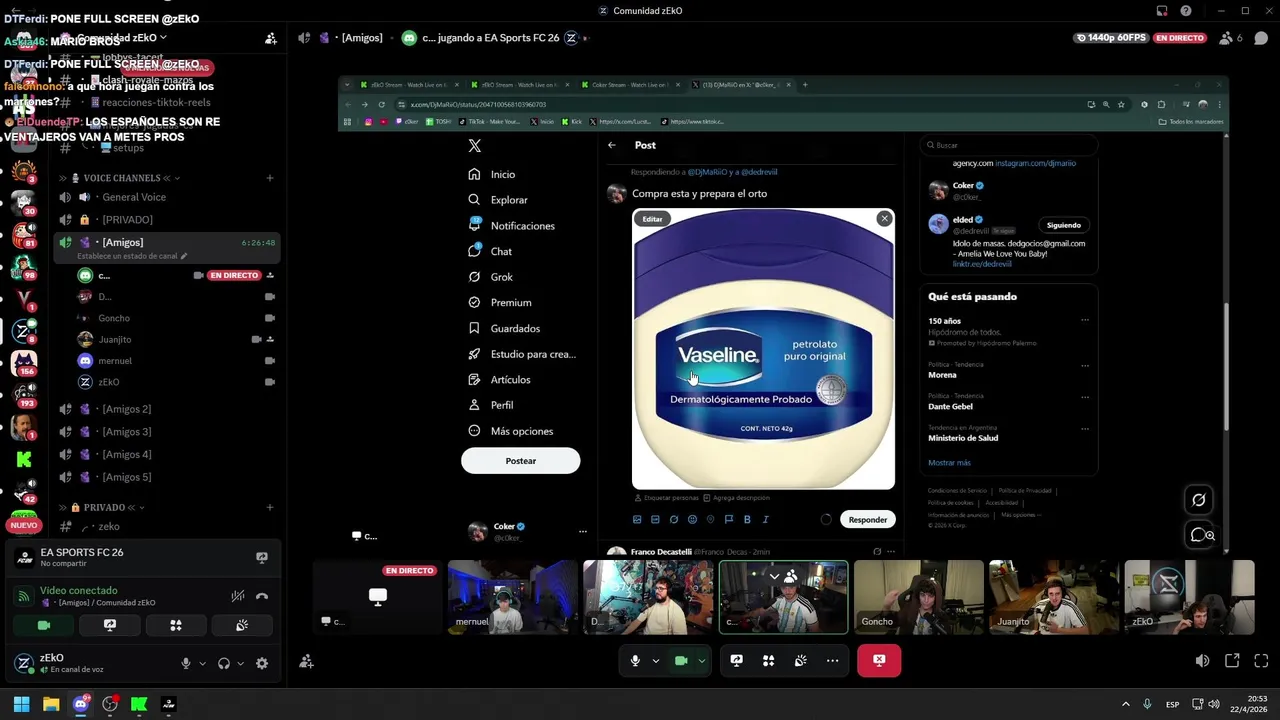Mute microphone in the call control bar

coord(635,660)
